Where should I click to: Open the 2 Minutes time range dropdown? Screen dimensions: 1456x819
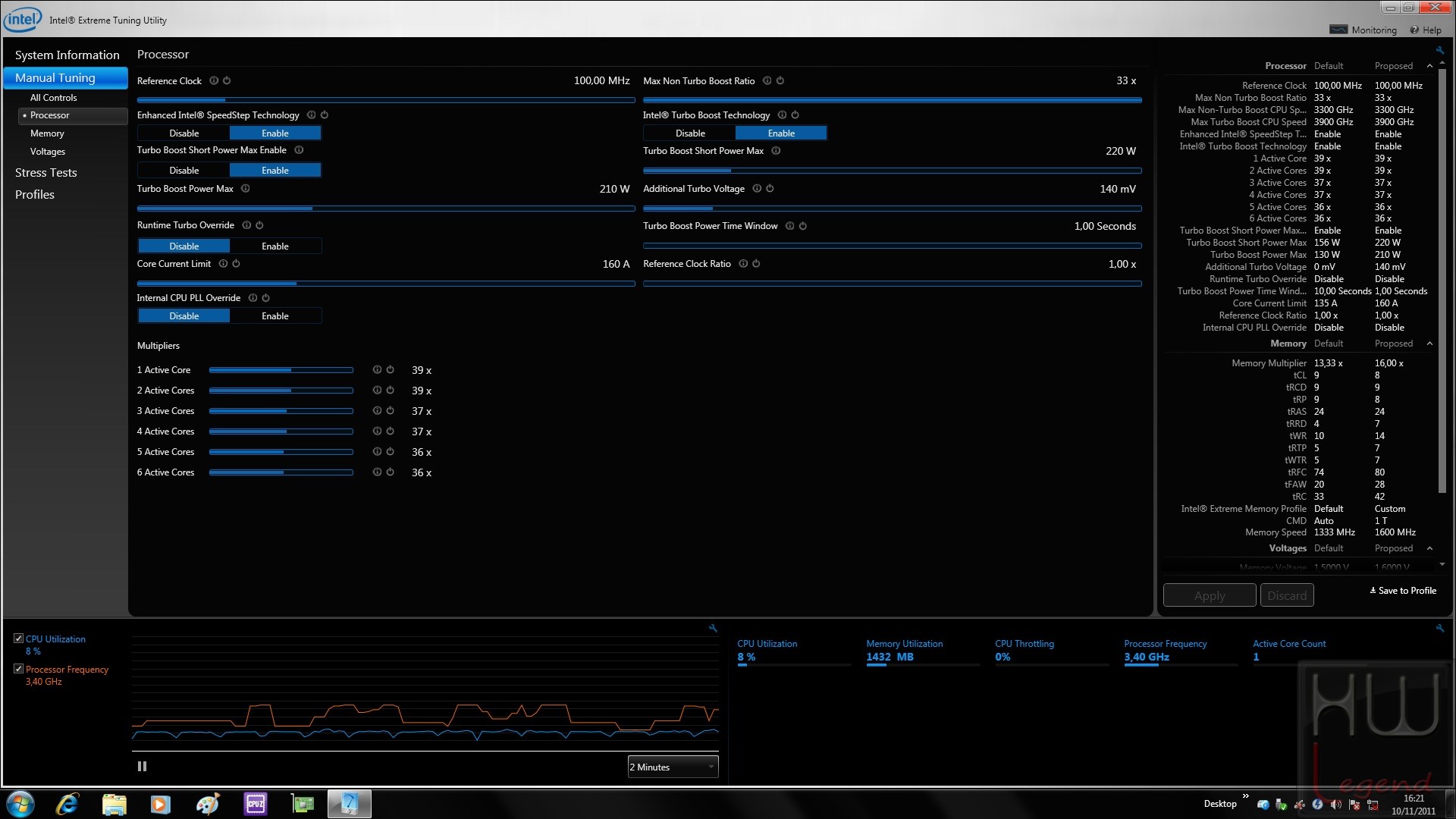coord(673,767)
